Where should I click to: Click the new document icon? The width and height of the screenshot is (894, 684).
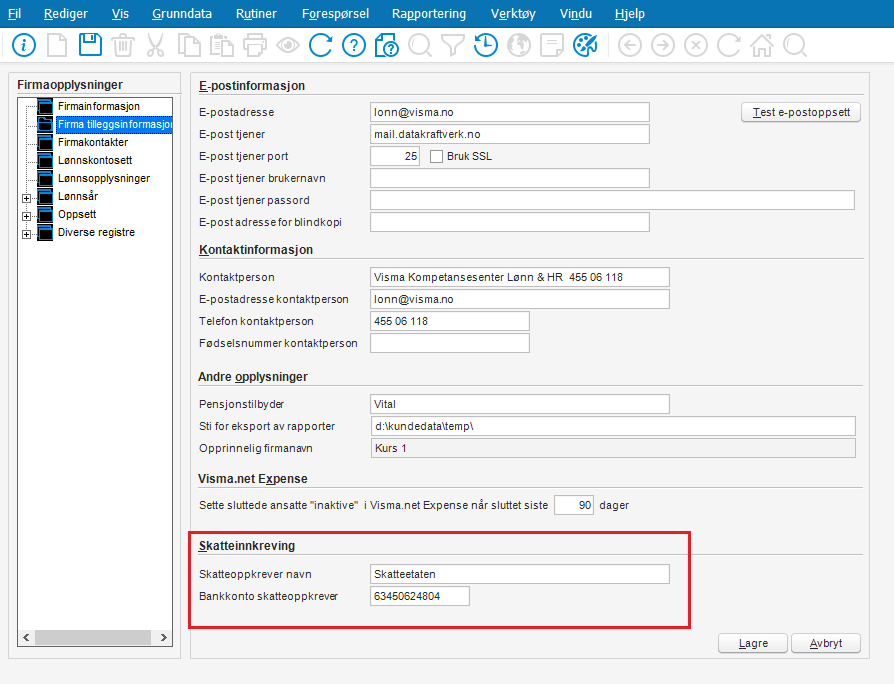pyautogui.click(x=57, y=45)
